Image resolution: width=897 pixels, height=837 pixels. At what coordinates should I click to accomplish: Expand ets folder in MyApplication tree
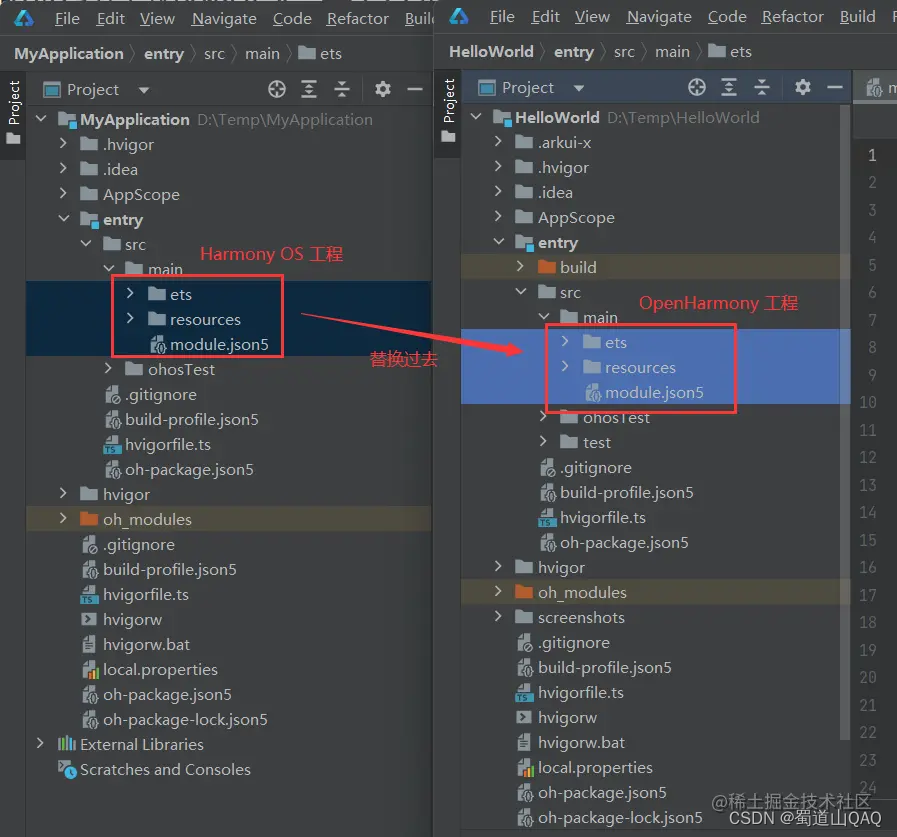(130, 293)
